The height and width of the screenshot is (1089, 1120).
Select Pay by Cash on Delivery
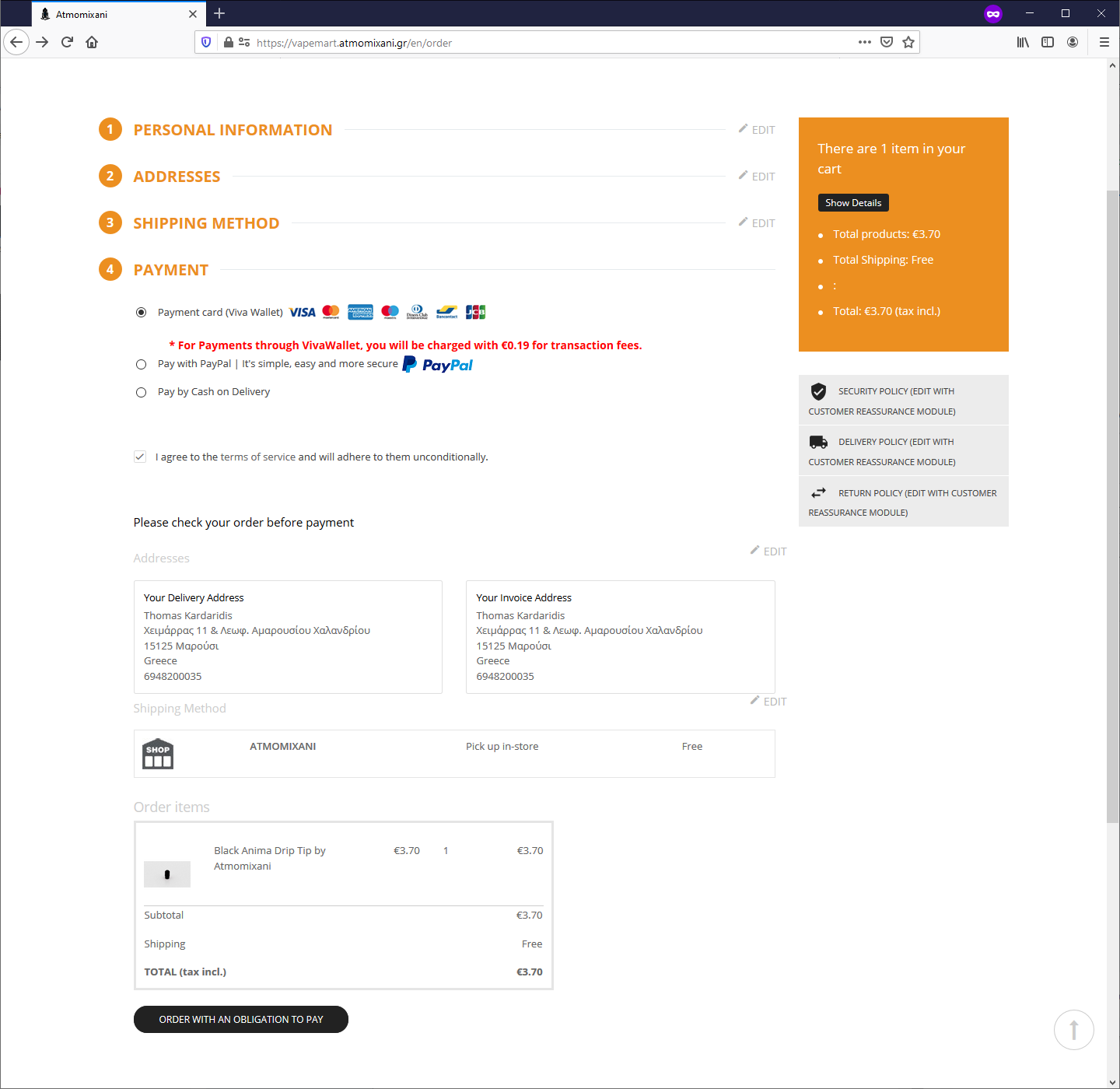coord(141,392)
